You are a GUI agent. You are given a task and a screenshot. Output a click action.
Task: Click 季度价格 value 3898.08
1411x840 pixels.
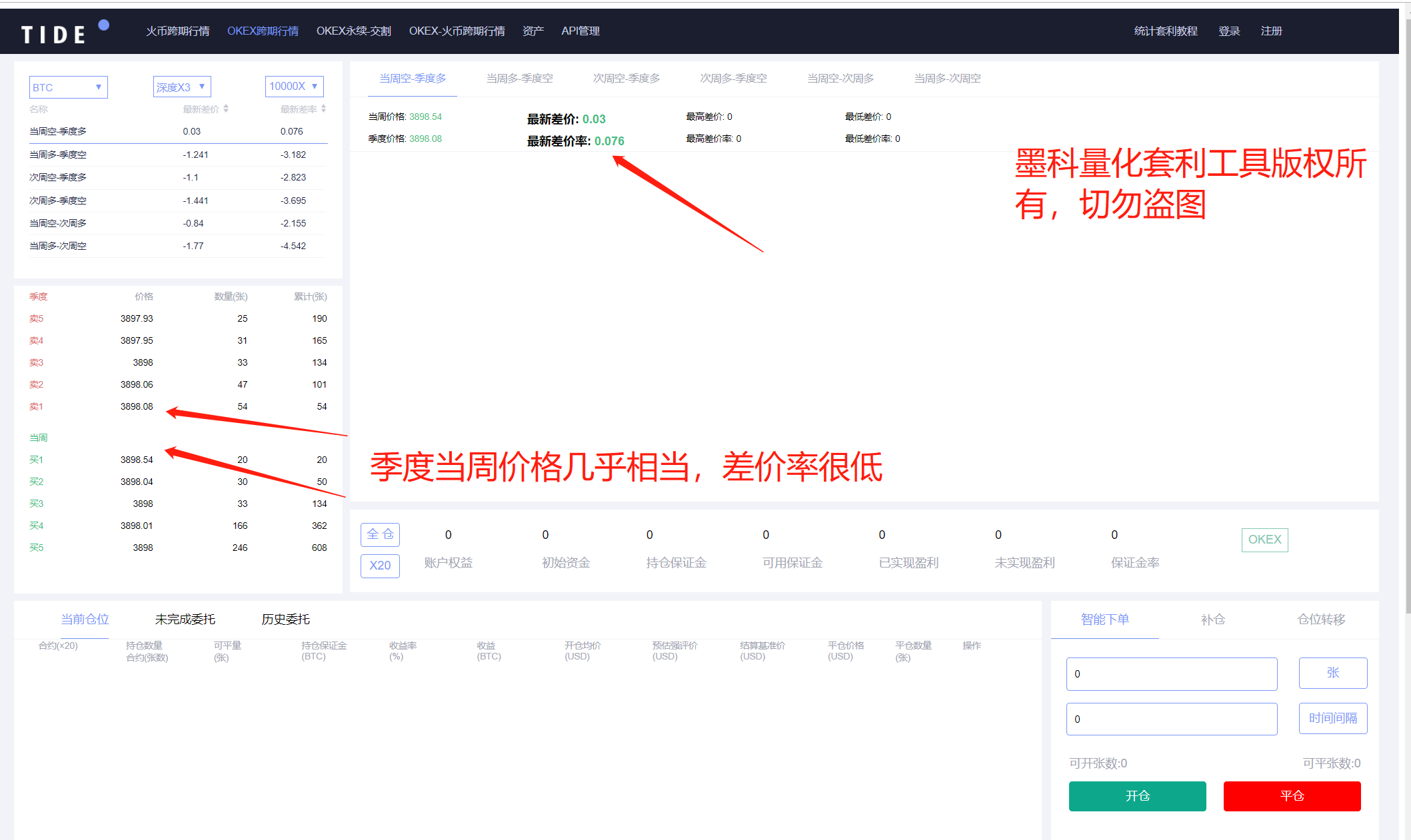click(425, 139)
